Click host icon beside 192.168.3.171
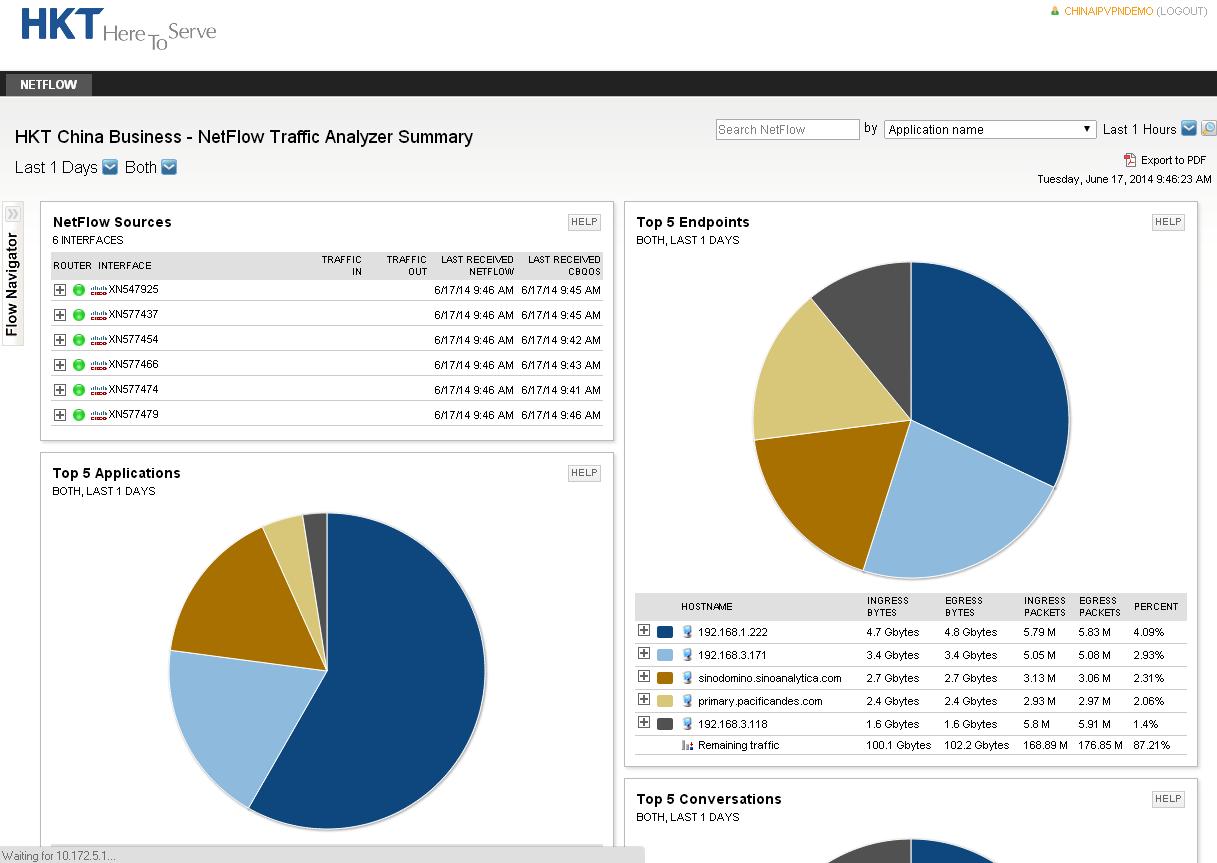 [x=687, y=655]
